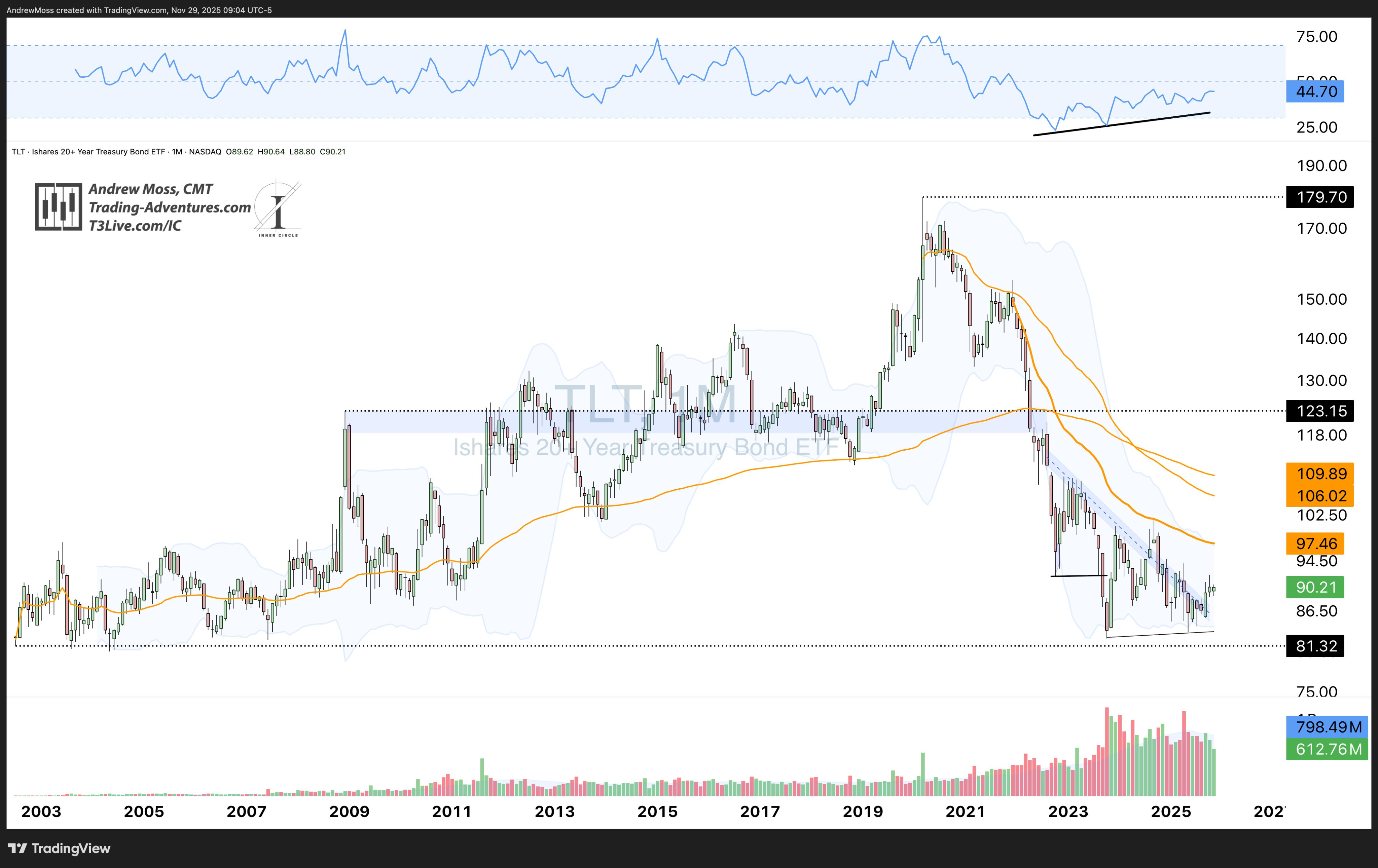Click the Inner Circle compass logo
The height and width of the screenshot is (868, 1378).
[x=278, y=210]
